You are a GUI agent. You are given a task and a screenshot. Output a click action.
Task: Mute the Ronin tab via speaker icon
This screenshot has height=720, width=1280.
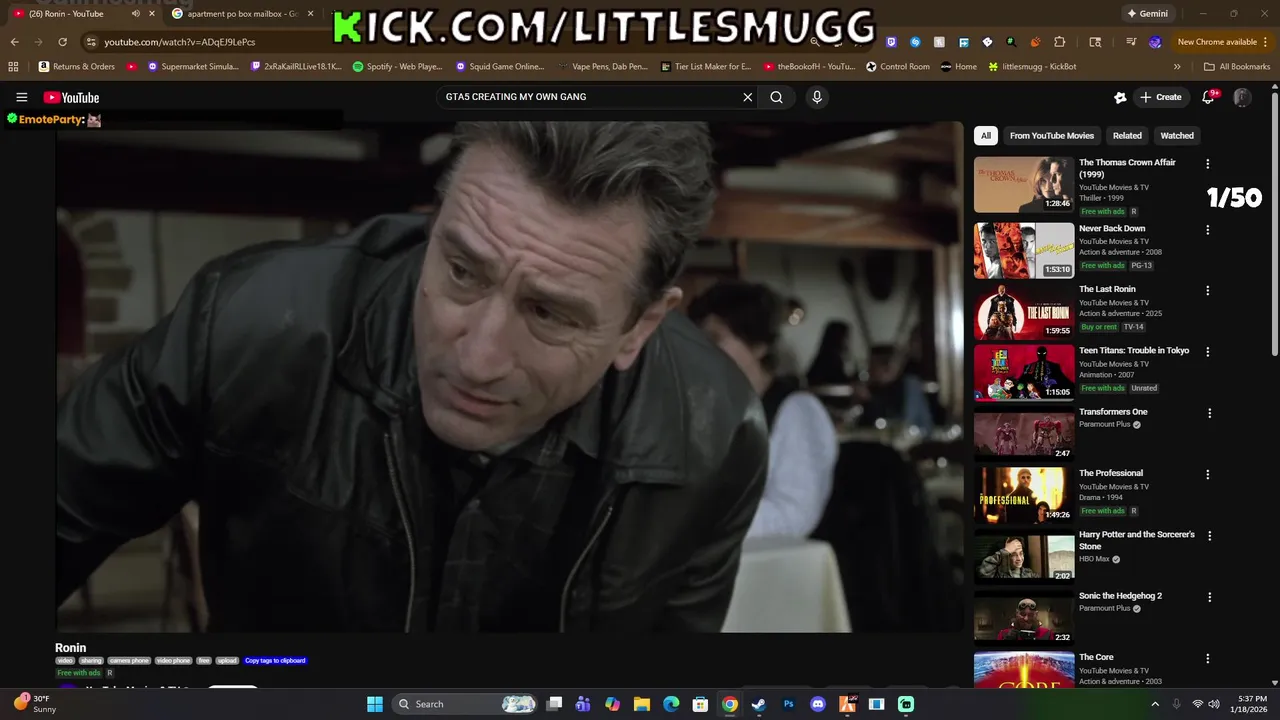[136, 14]
